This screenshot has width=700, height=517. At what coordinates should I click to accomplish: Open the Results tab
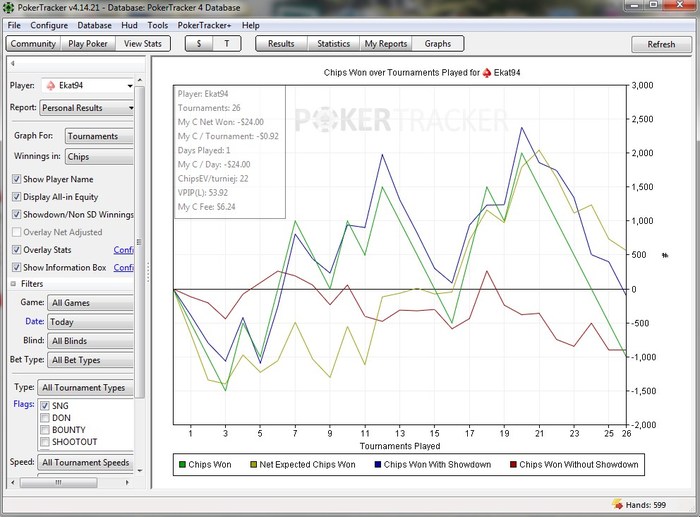pyautogui.click(x=281, y=44)
